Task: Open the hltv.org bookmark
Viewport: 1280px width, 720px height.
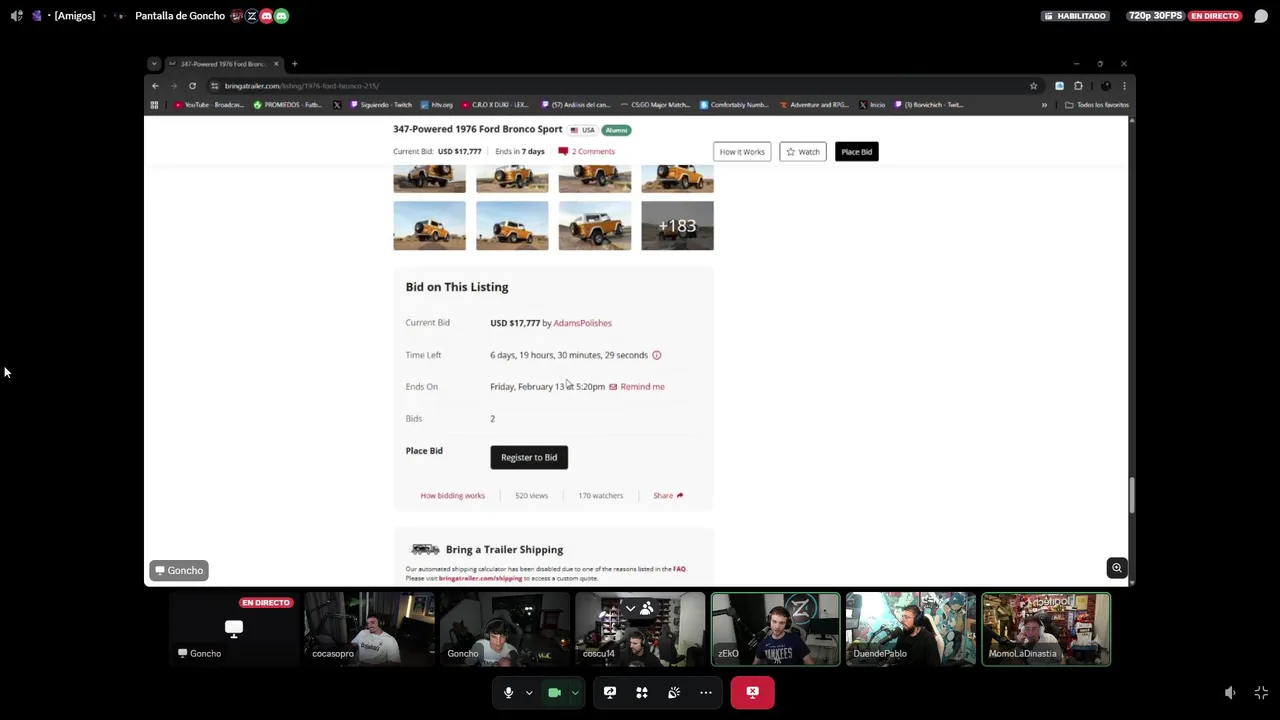Action: tap(436, 105)
